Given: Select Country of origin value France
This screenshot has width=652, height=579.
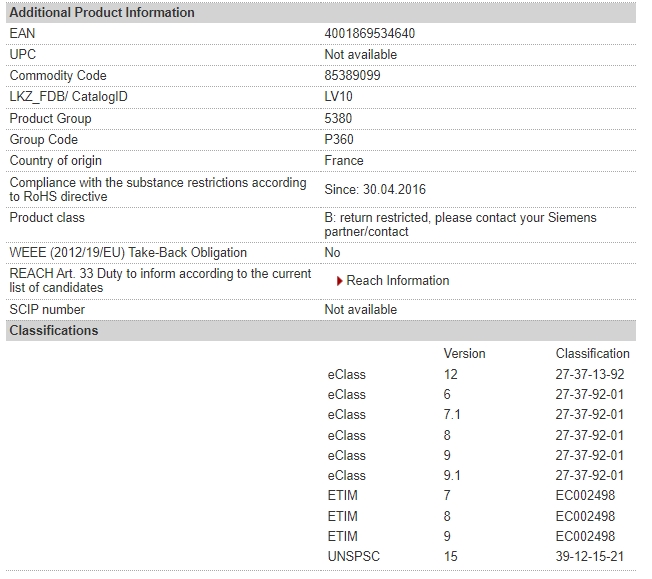Looking at the screenshot, I should click(x=344, y=161).
